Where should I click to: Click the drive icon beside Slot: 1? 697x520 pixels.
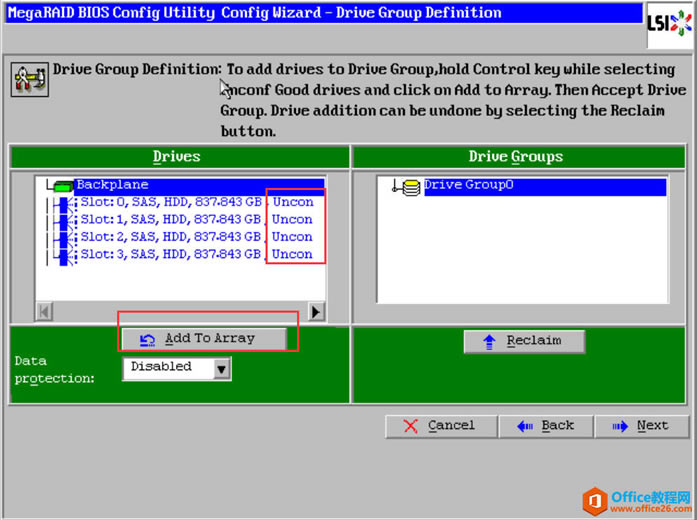point(65,221)
